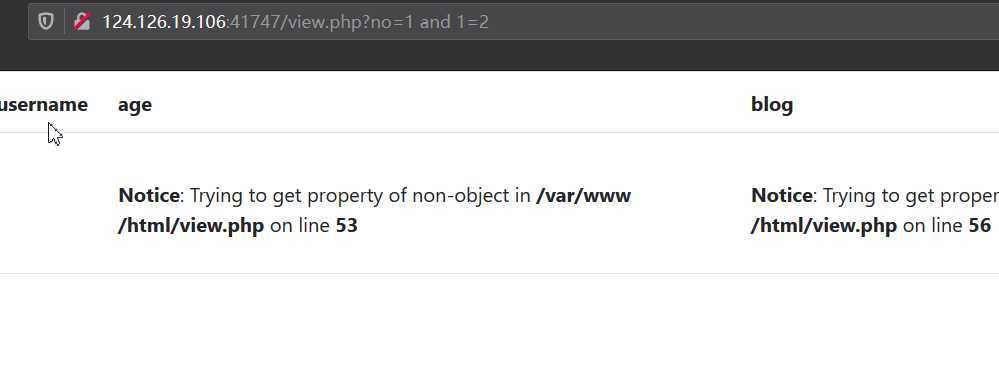The image size is (999, 378).
Task: Click the empty username cell in data row
Action: point(45,204)
